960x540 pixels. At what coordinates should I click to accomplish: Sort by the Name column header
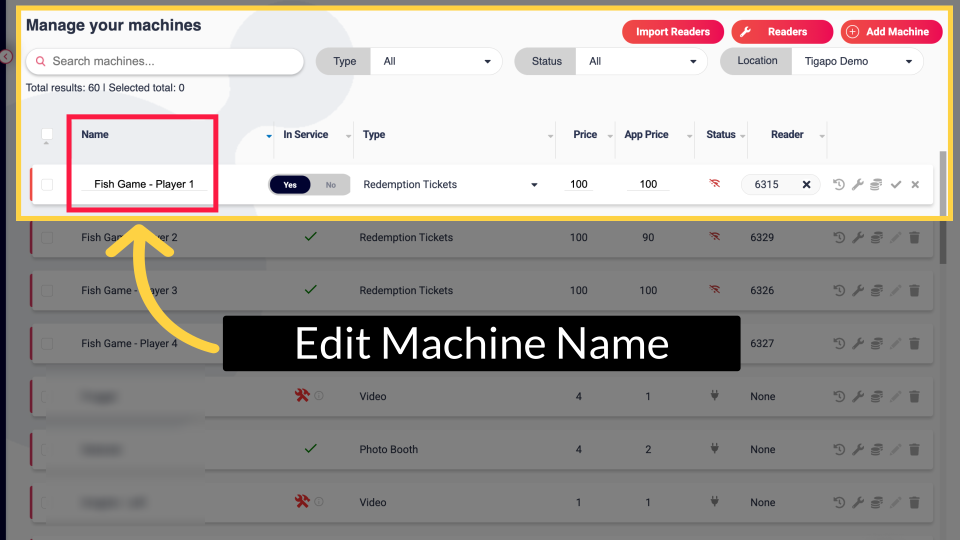[x=95, y=135]
